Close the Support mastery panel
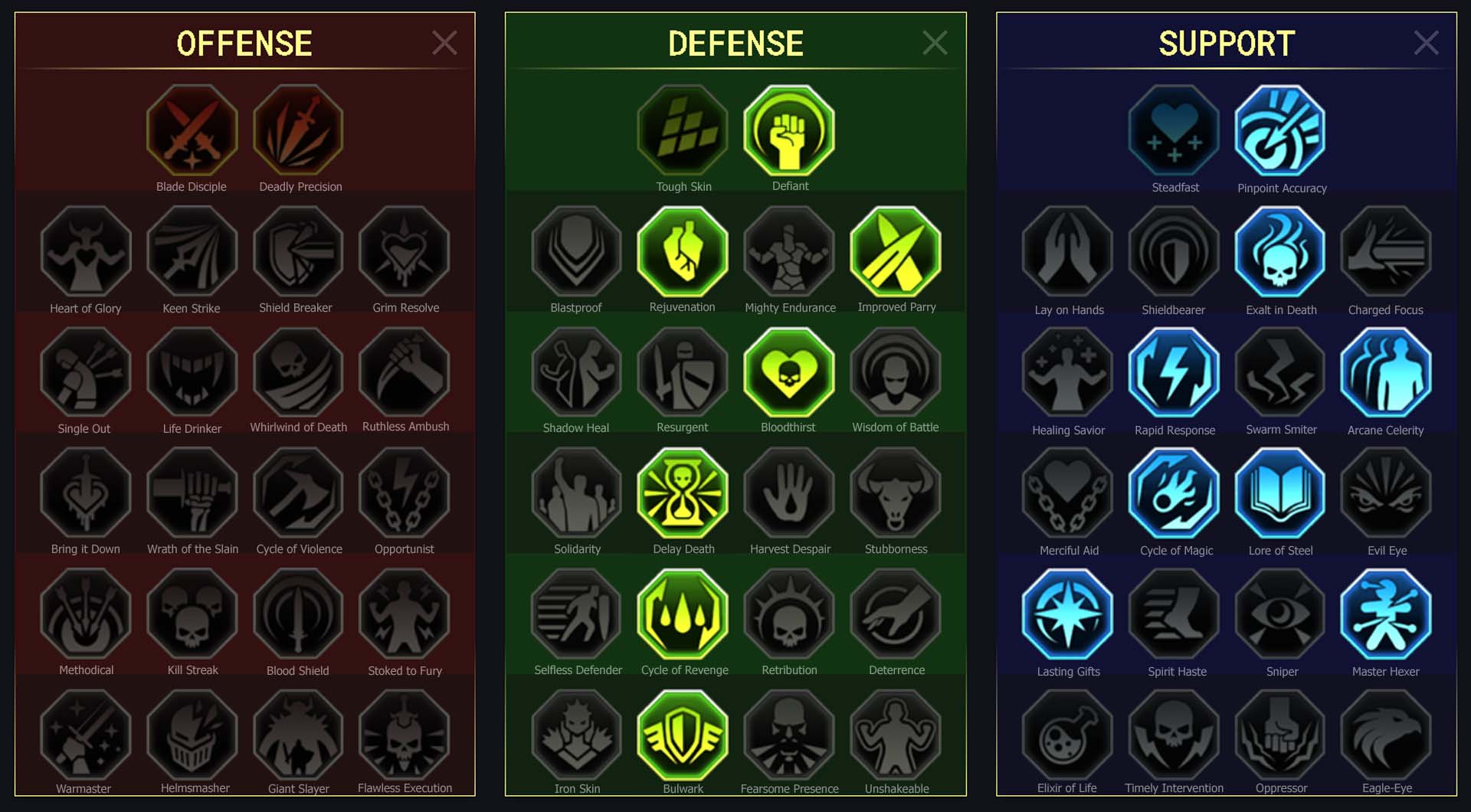 pos(1426,43)
